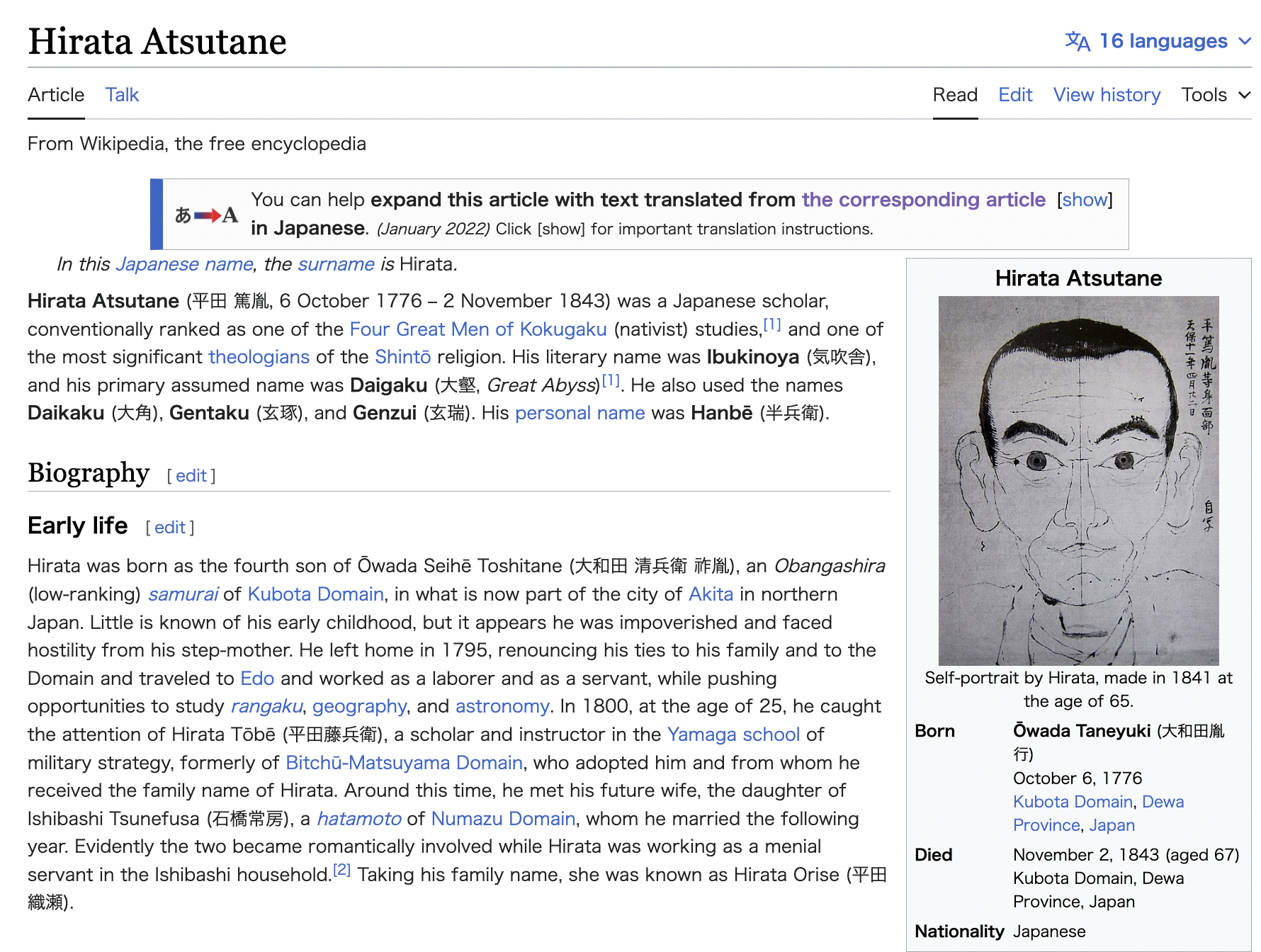
Task: Open the 'Shintō' link
Action: click(402, 357)
